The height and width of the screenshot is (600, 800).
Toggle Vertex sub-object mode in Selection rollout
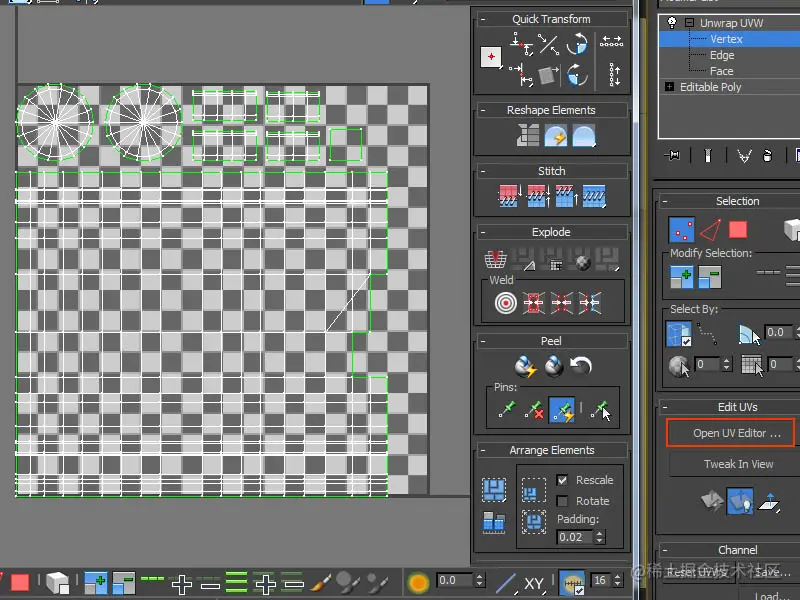[681, 230]
